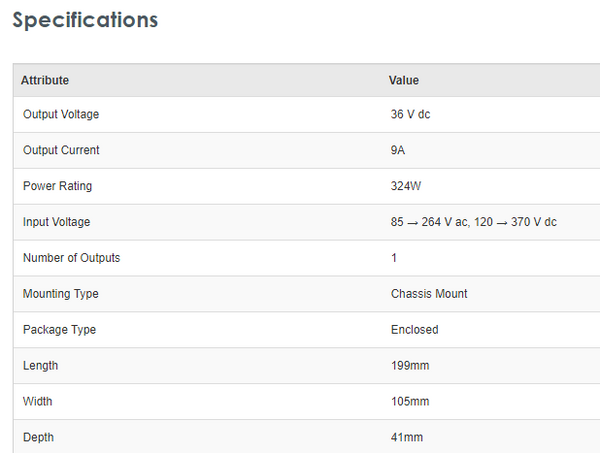Click the 324W value cell

pyautogui.click(x=406, y=186)
